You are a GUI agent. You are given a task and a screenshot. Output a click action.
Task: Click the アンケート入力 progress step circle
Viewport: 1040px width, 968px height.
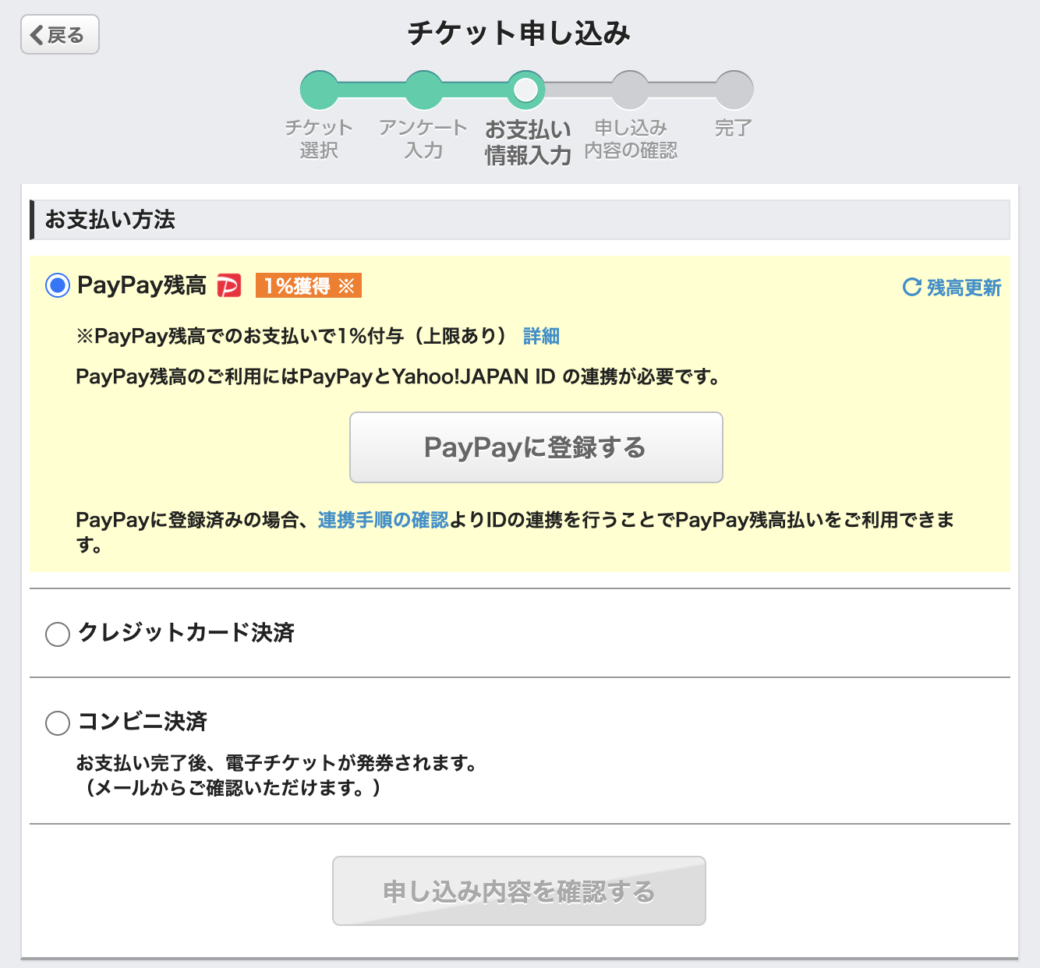(x=423, y=90)
